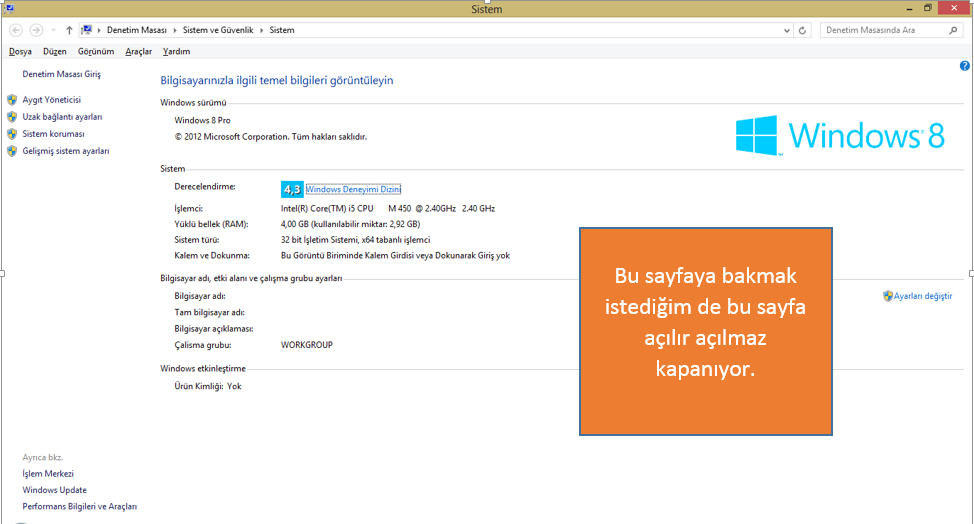
Task: Click the shield icon beside Gelişmiş sistem ayarları
Action: pyautogui.click(x=12, y=151)
